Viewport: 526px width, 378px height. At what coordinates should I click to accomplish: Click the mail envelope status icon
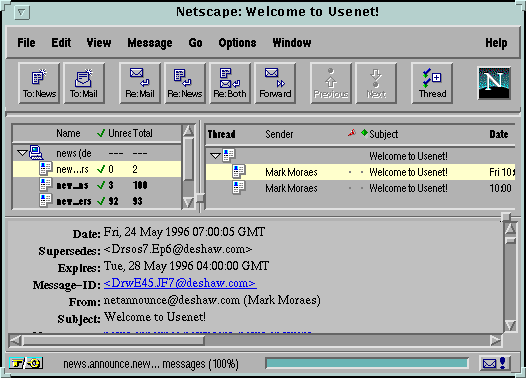495,363
